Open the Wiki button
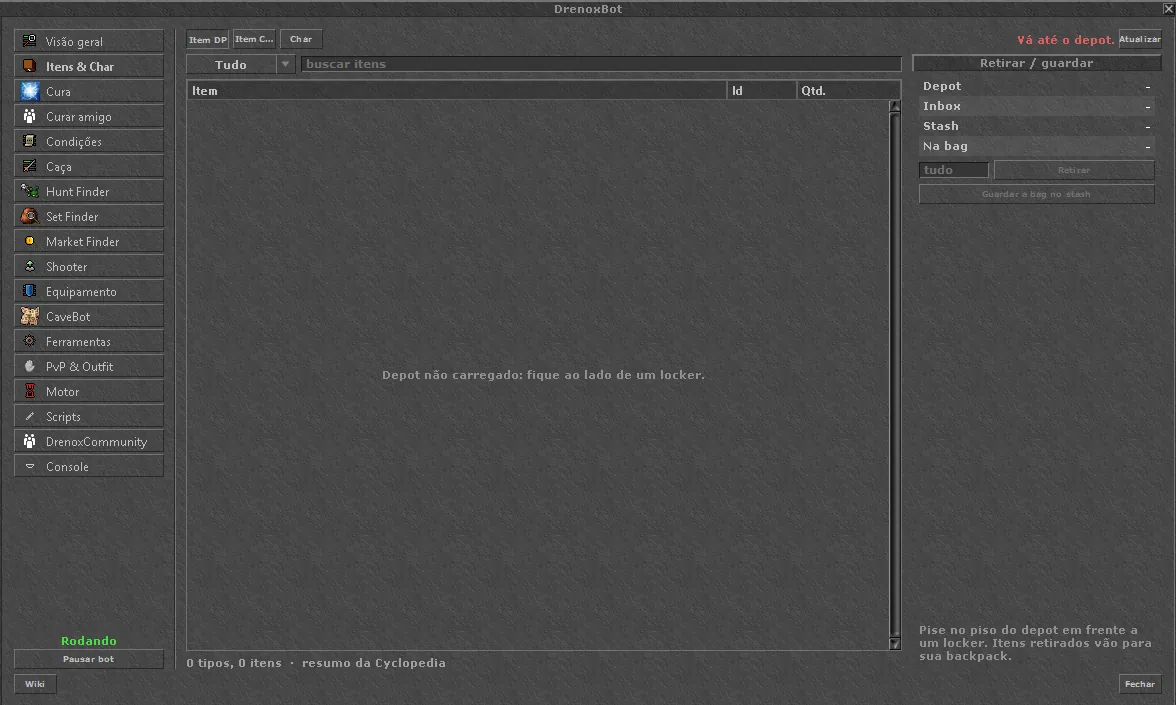 34,684
